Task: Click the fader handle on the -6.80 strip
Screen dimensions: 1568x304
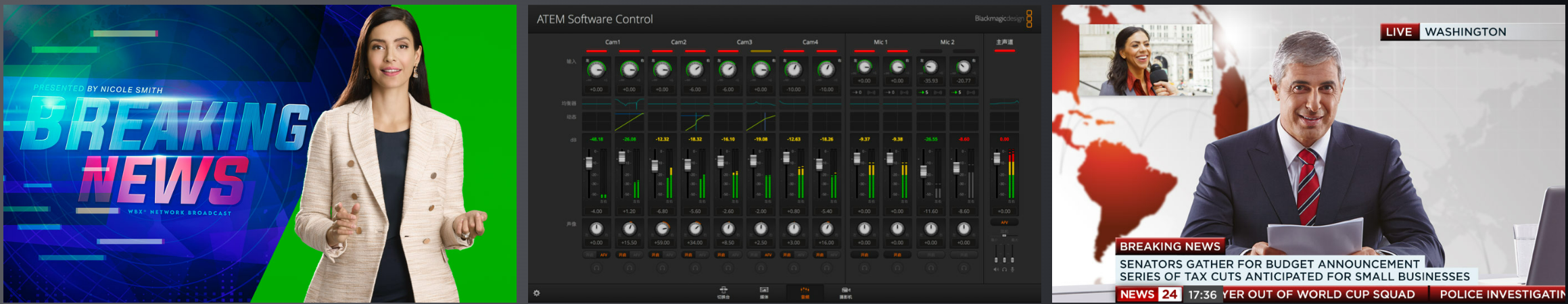Action: coord(655,166)
